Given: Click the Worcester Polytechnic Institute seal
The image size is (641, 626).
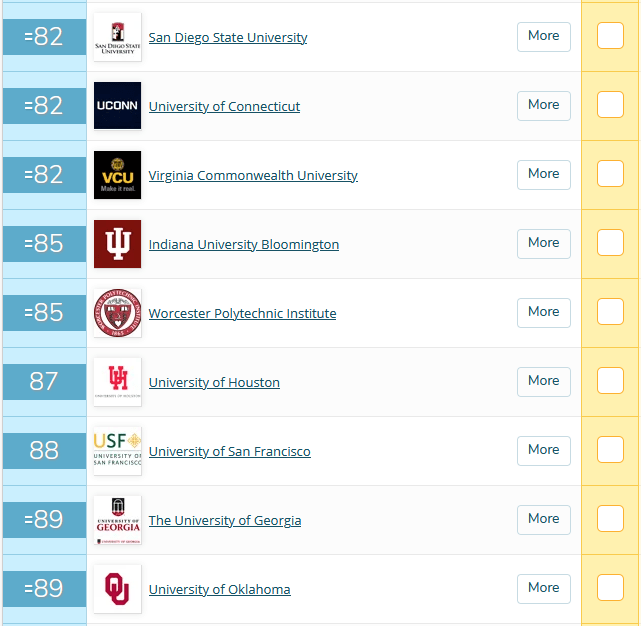Looking at the screenshot, I should coord(117,313).
